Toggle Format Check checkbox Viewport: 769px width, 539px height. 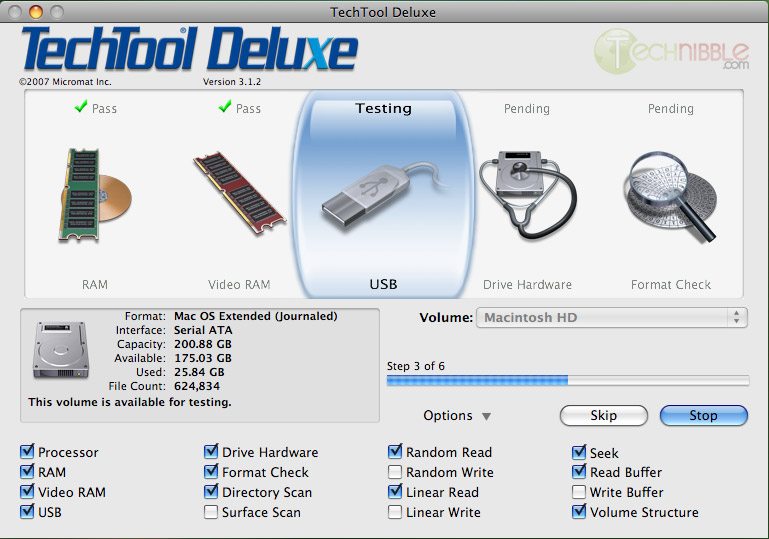click(211, 472)
